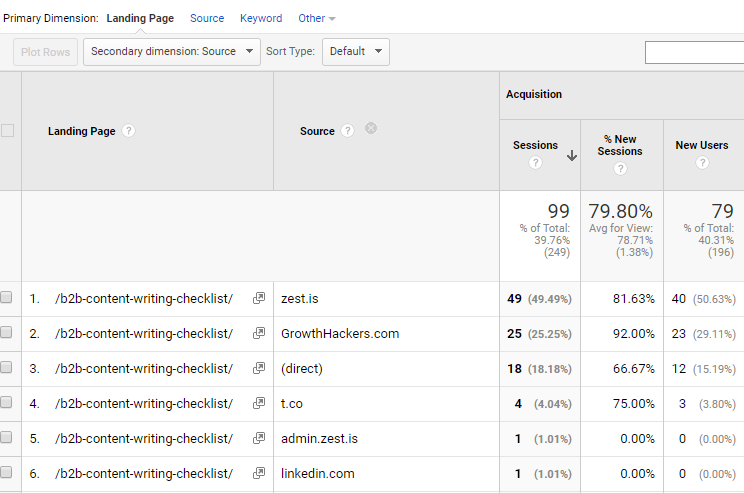Click help icon beside Source column header
This screenshot has width=744, height=493.
(347, 131)
